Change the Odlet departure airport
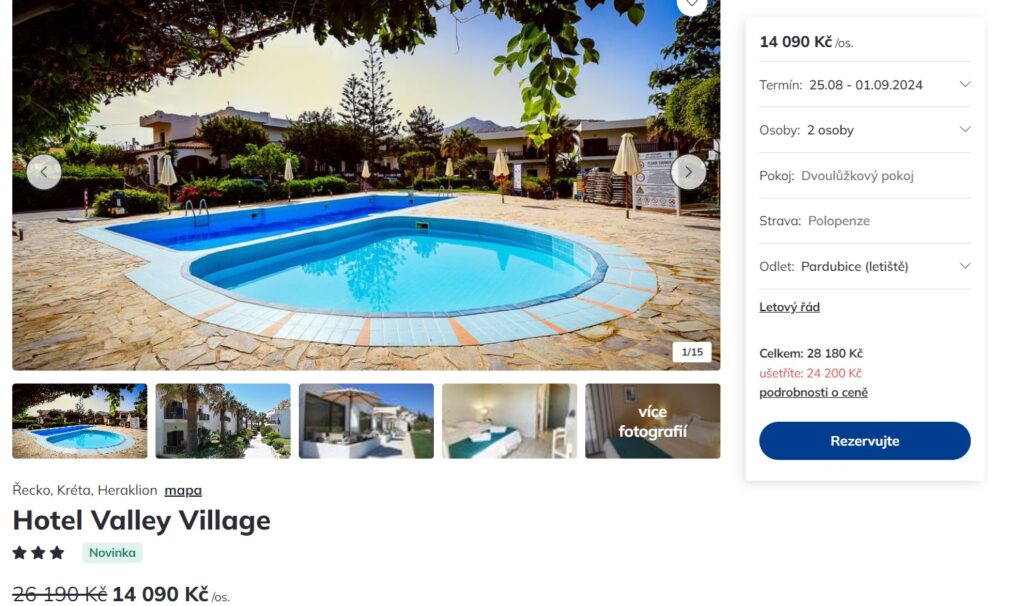The height and width of the screenshot is (606, 1024). coord(865,266)
